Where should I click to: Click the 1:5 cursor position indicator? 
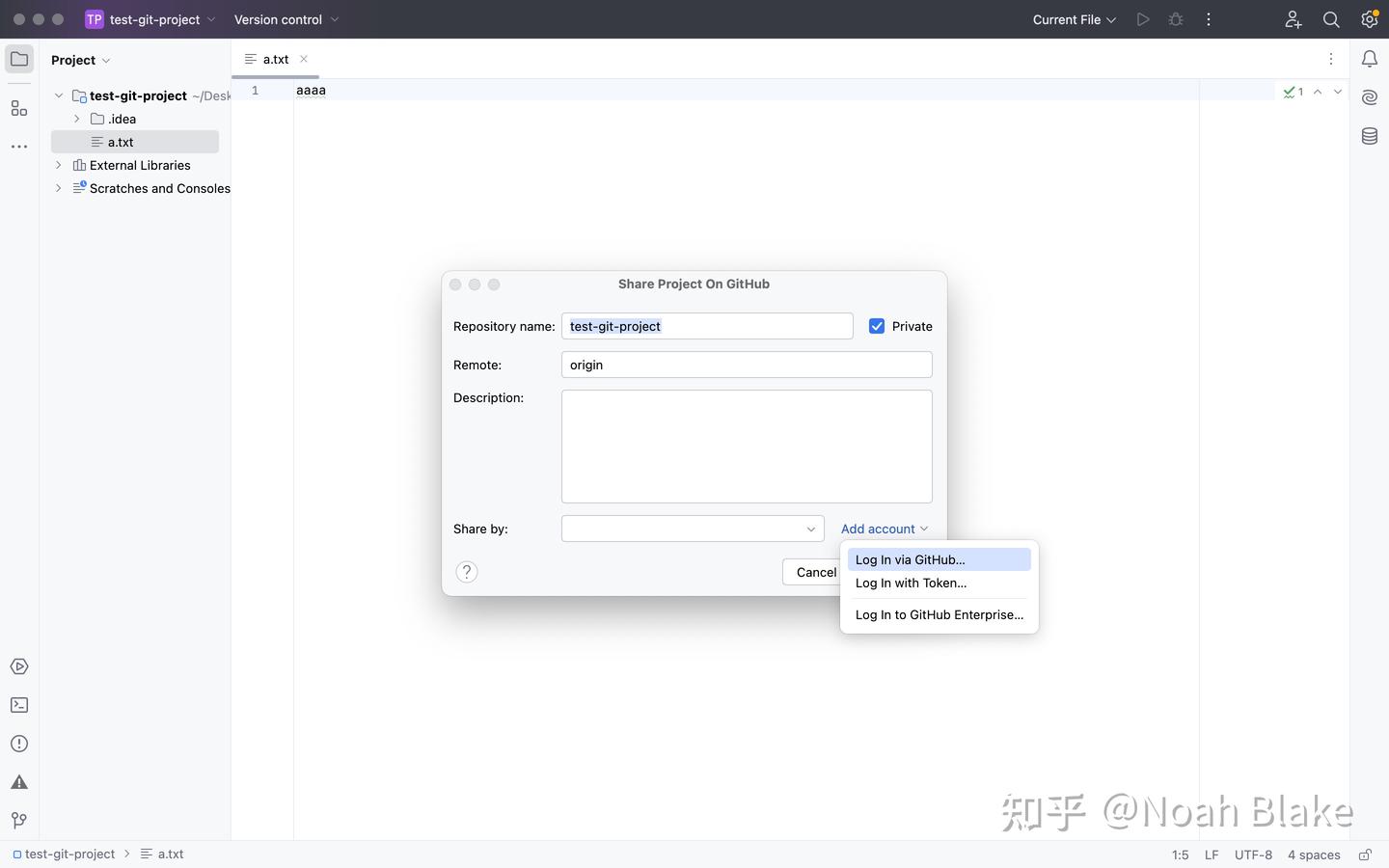coord(1181,854)
